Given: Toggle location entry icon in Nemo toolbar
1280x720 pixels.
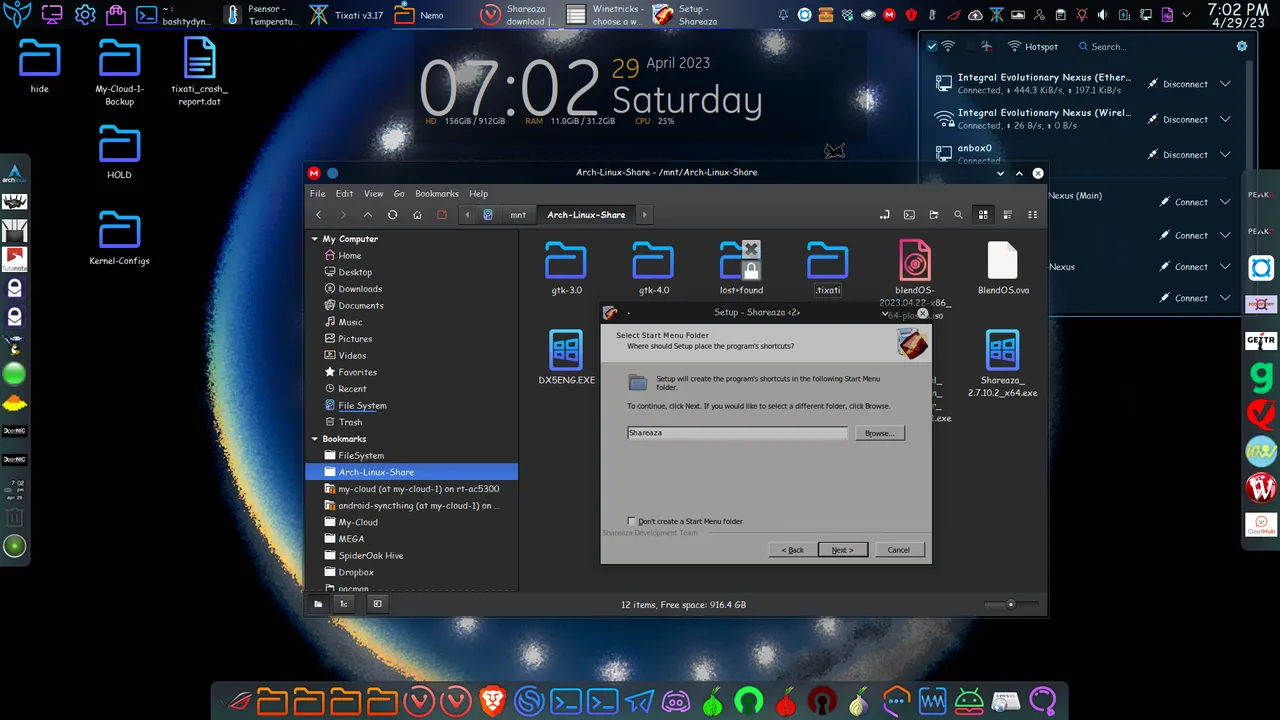Looking at the screenshot, I should tap(885, 215).
